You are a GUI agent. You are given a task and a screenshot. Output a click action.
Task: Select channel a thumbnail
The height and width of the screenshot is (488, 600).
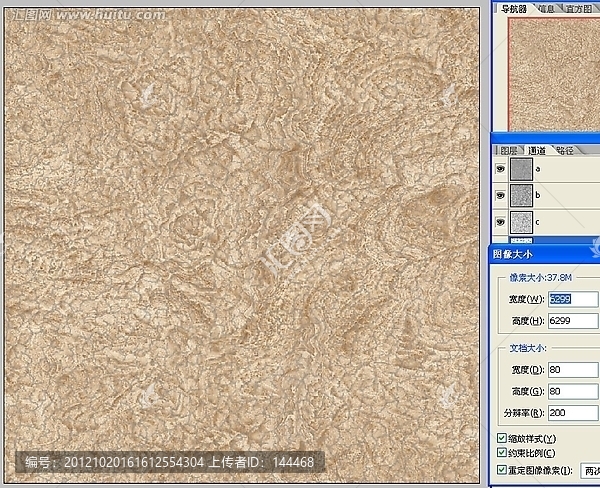(521, 169)
